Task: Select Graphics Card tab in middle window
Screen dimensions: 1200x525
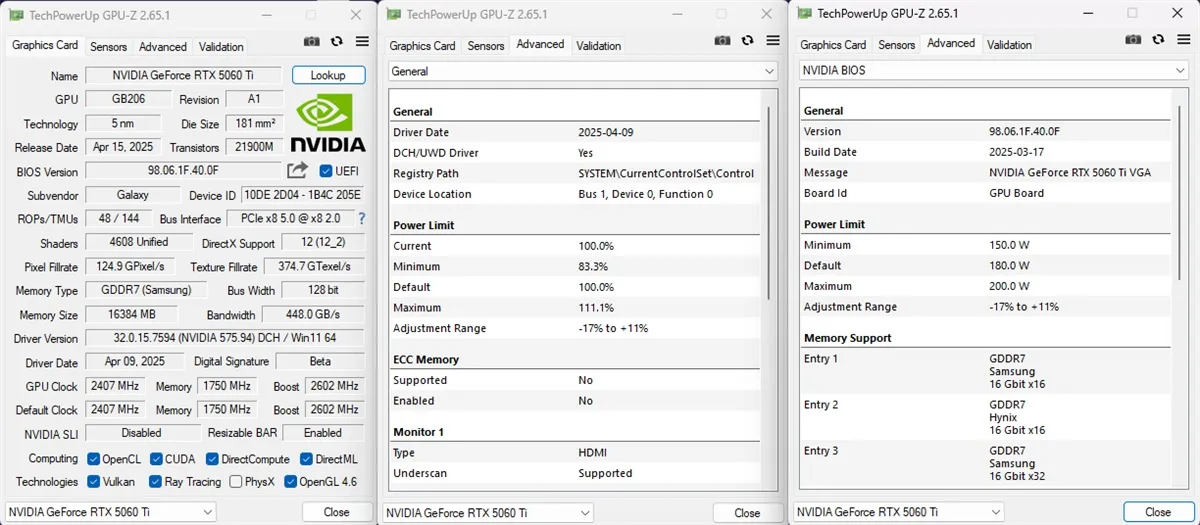Action: click(422, 46)
